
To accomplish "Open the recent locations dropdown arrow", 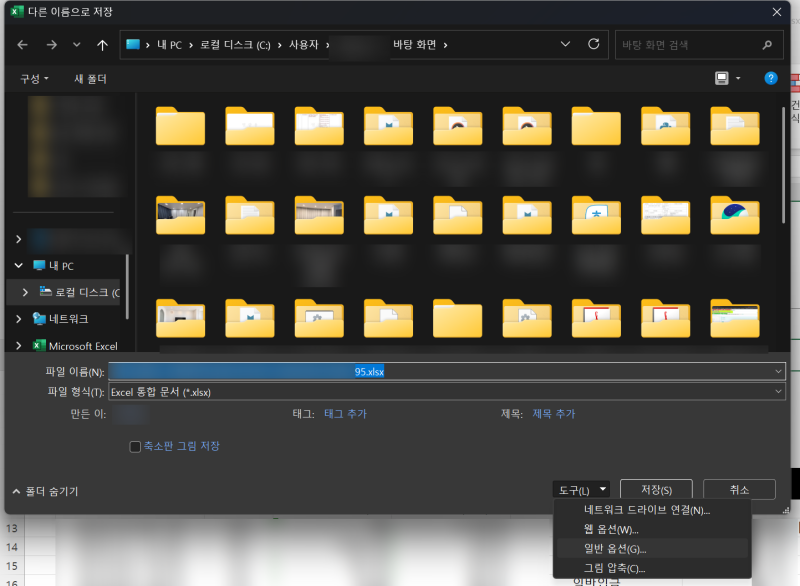I will [x=77, y=45].
